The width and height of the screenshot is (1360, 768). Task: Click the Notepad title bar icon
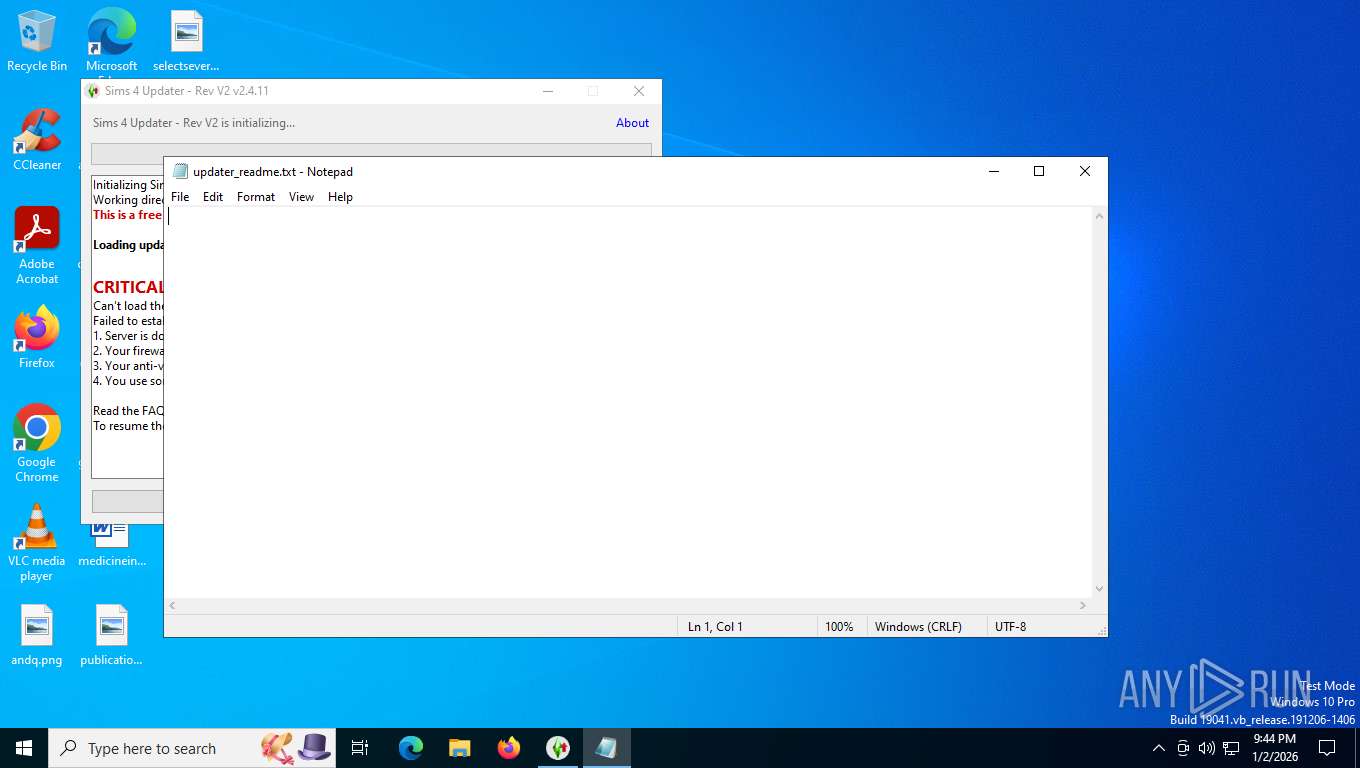[180, 171]
